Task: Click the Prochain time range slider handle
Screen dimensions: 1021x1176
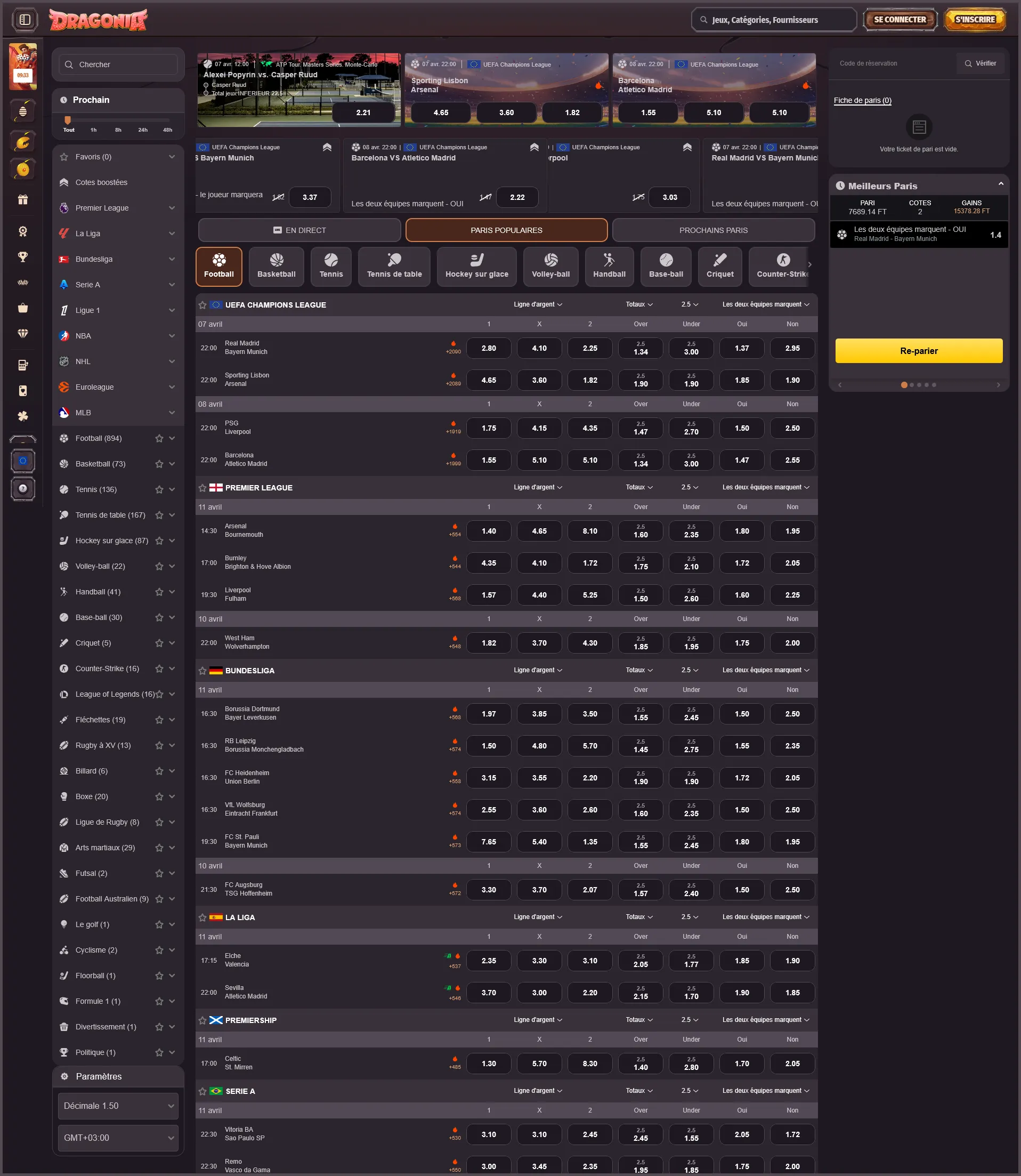Action: (x=68, y=120)
